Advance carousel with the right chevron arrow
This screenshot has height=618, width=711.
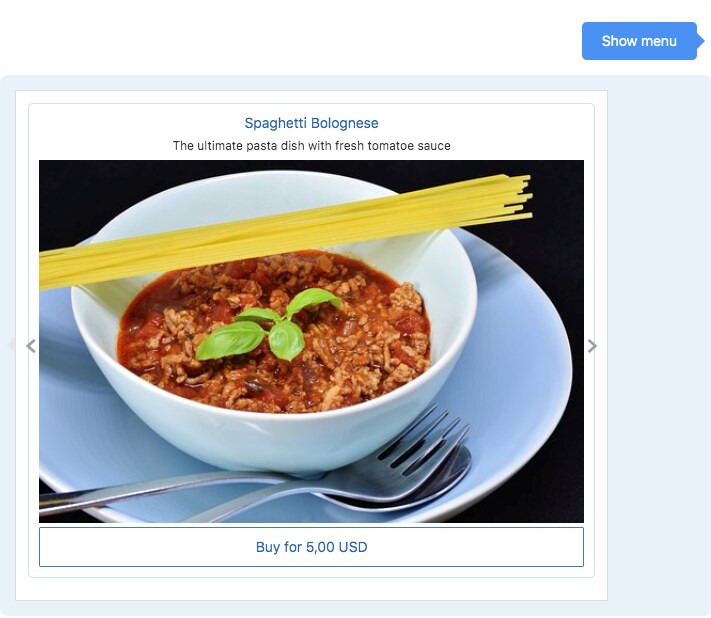(x=592, y=346)
